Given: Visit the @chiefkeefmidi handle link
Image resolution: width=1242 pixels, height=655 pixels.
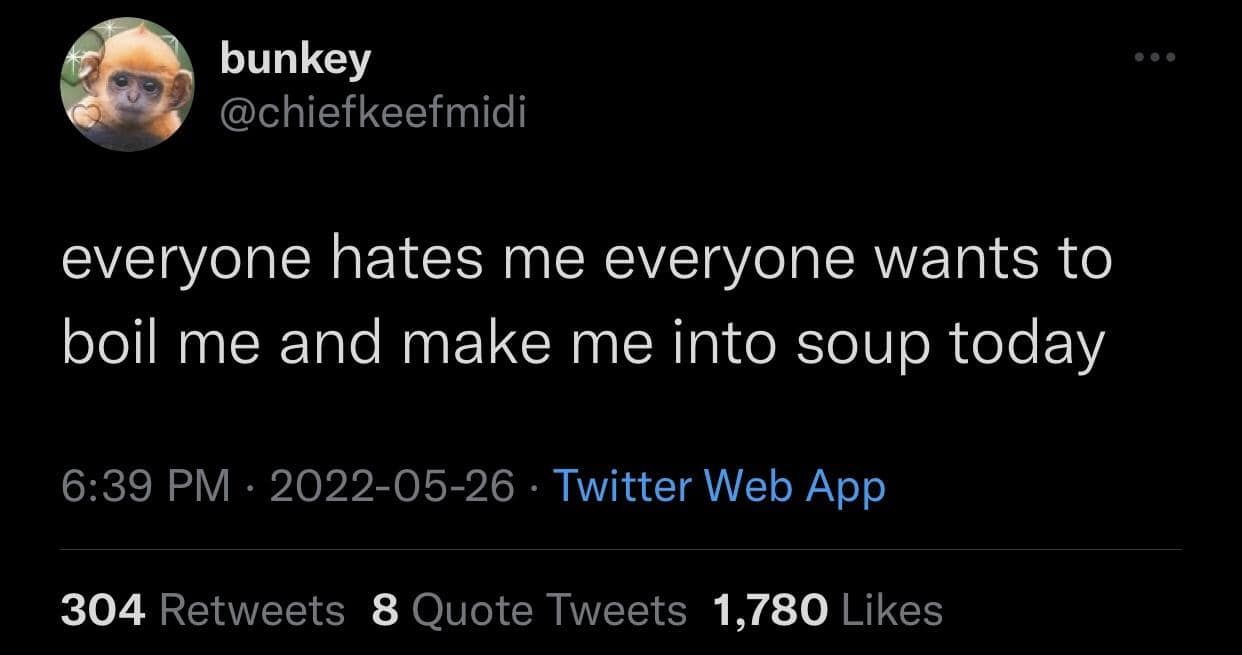Looking at the screenshot, I should point(371,116).
